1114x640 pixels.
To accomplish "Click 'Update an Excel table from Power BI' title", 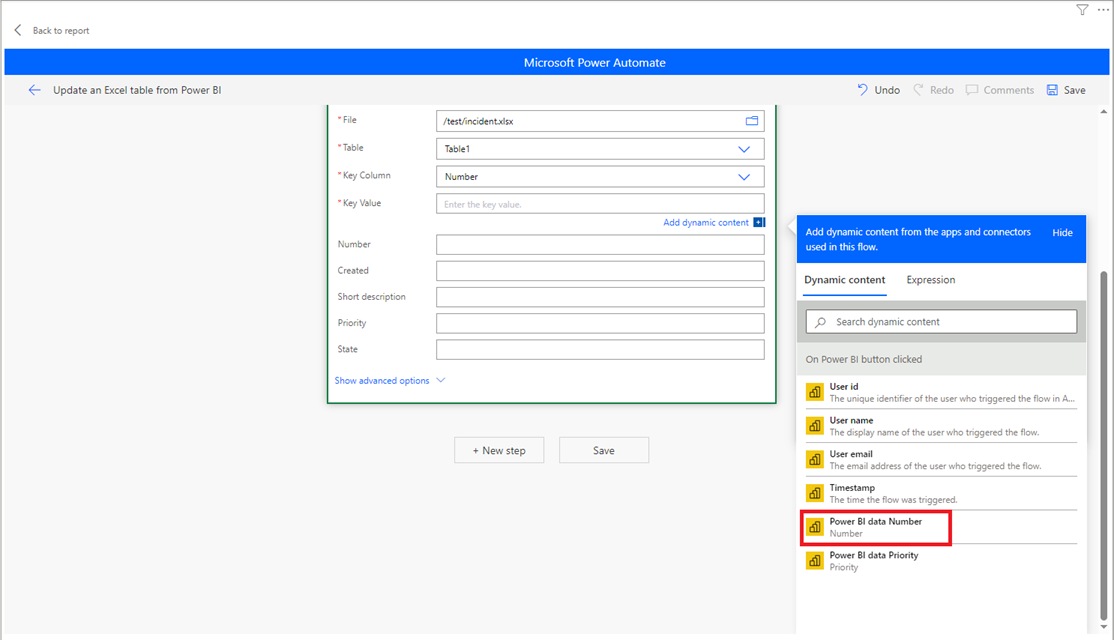I will [x=137, y=90].
